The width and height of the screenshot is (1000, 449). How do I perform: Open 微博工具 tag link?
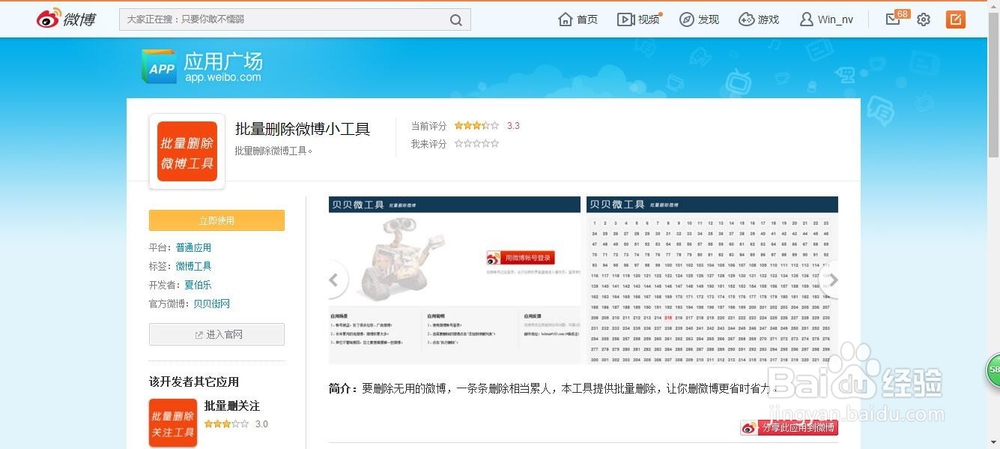pos(193,266)
